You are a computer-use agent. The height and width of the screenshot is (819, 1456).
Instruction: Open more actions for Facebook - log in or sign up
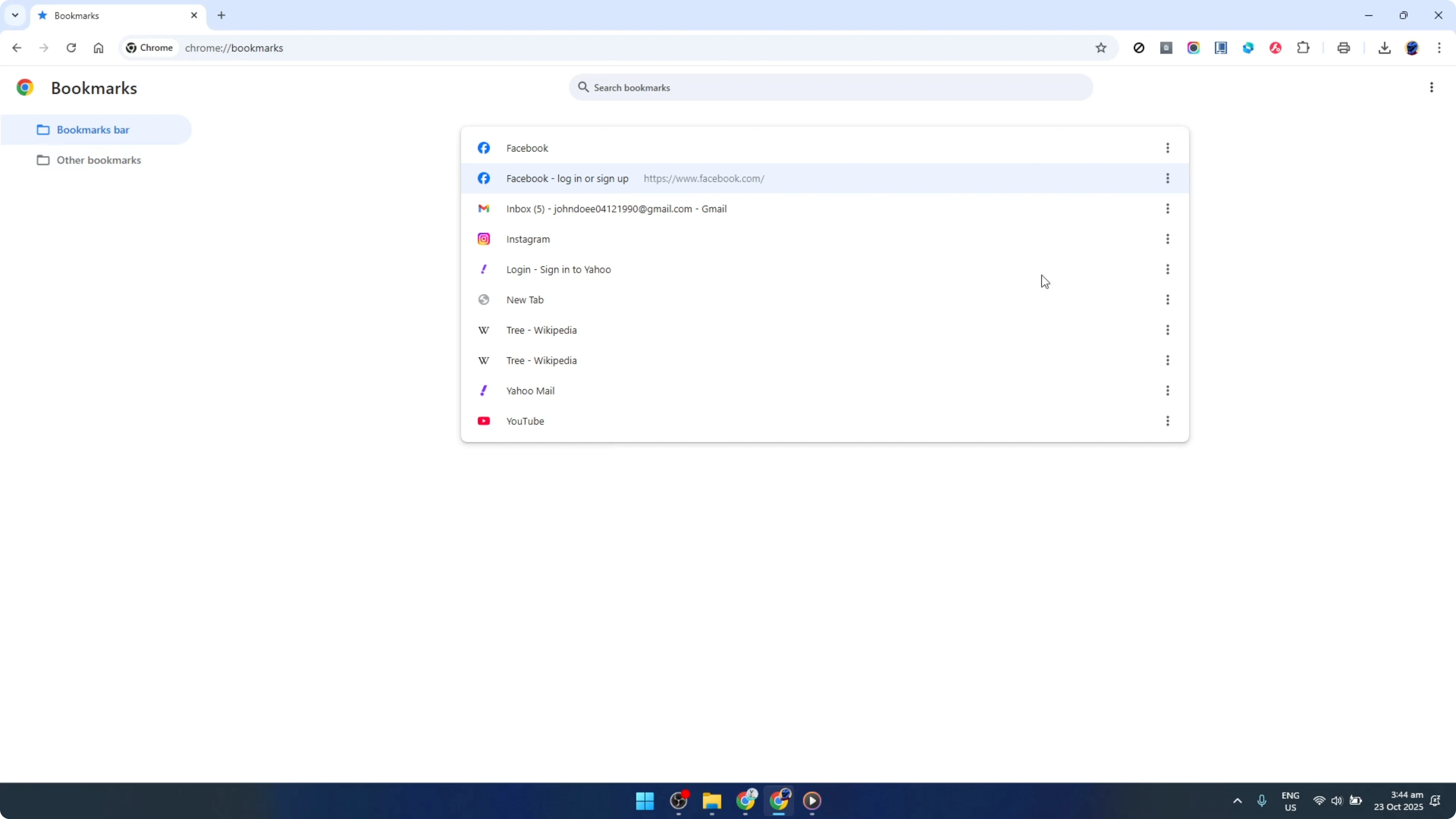tap(1167, 178)
